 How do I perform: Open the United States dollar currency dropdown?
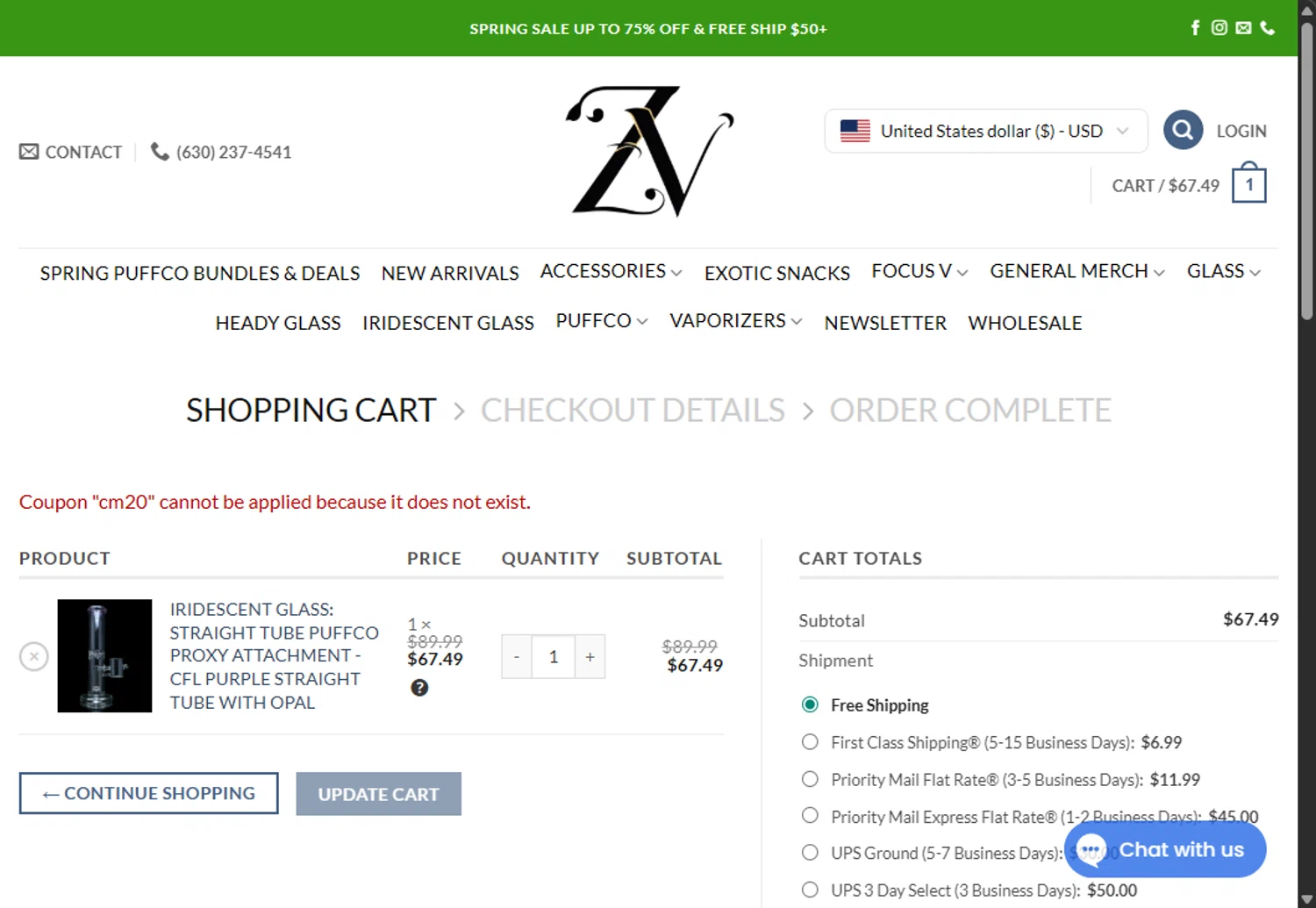pyautogui.click(x=986, y=131)
